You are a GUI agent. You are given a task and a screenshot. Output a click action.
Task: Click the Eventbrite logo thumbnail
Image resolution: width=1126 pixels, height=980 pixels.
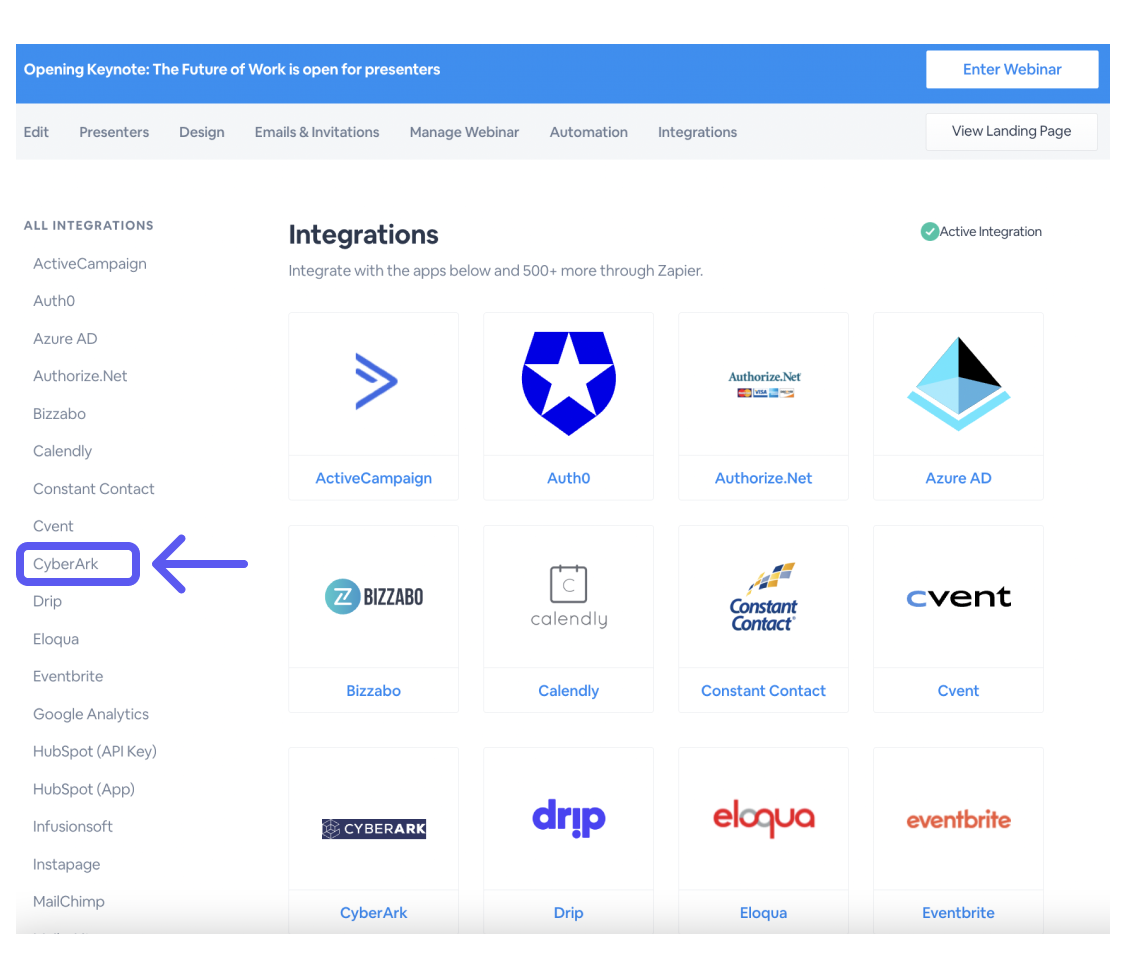958,820
